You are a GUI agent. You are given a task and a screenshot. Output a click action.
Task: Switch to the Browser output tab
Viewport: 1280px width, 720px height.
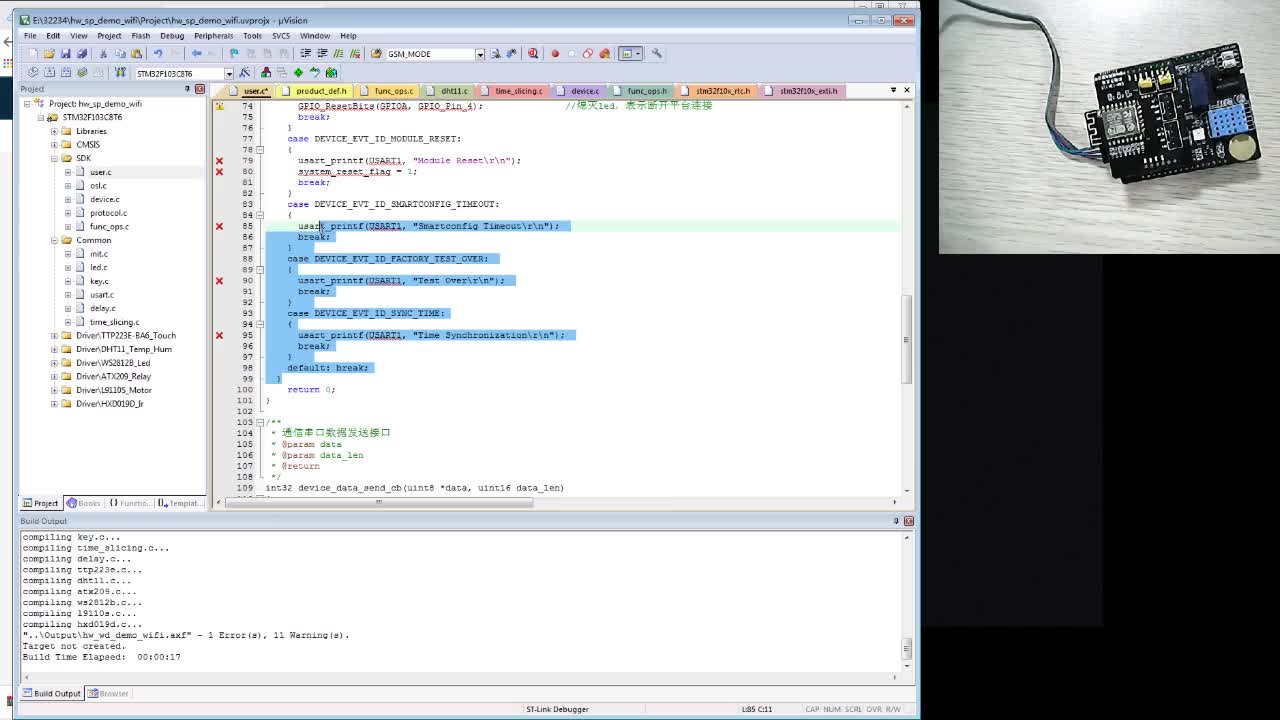(108, 693)
